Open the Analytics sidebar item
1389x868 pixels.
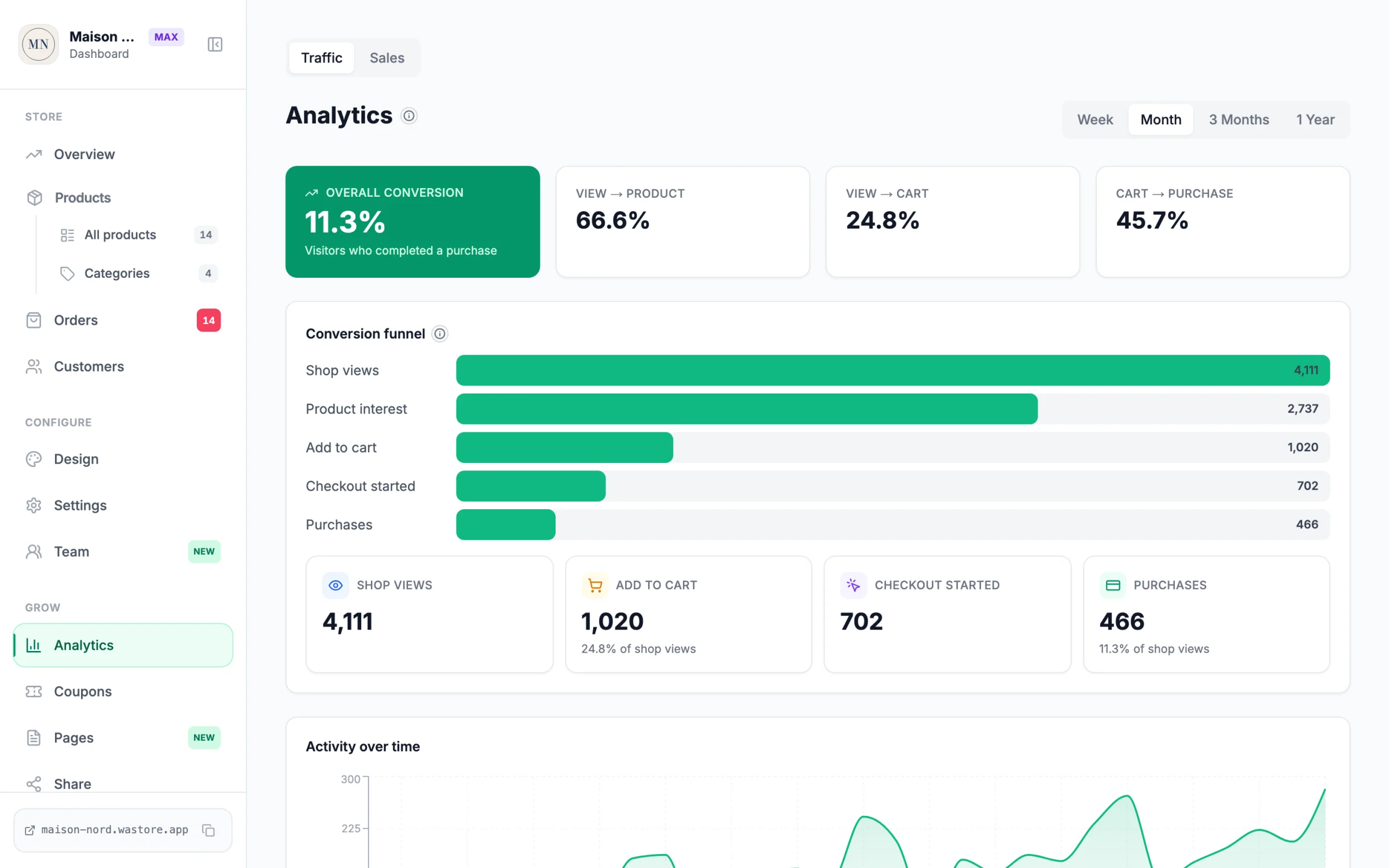point(123,645)
